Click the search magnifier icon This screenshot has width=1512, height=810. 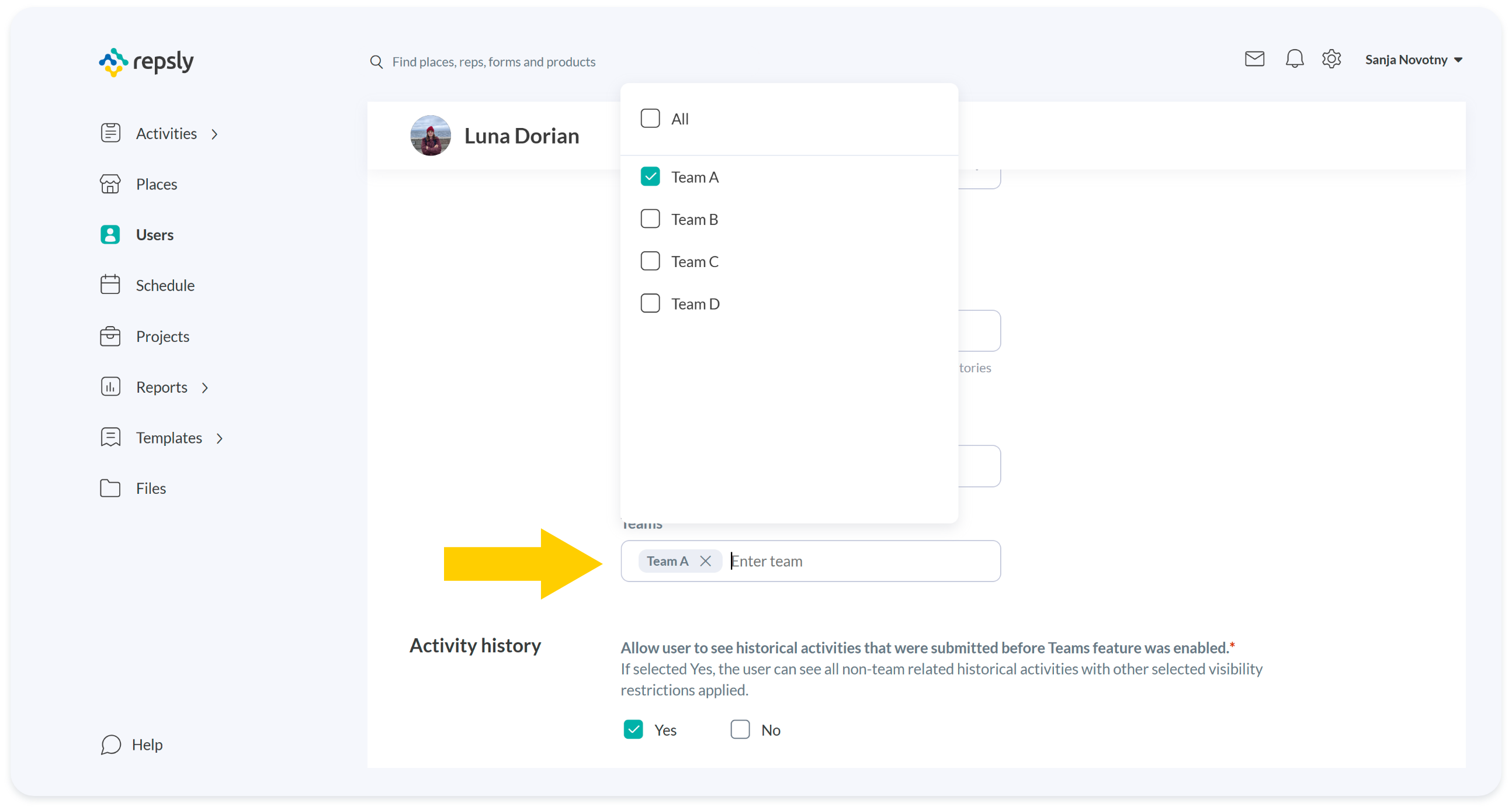point(376,61)
